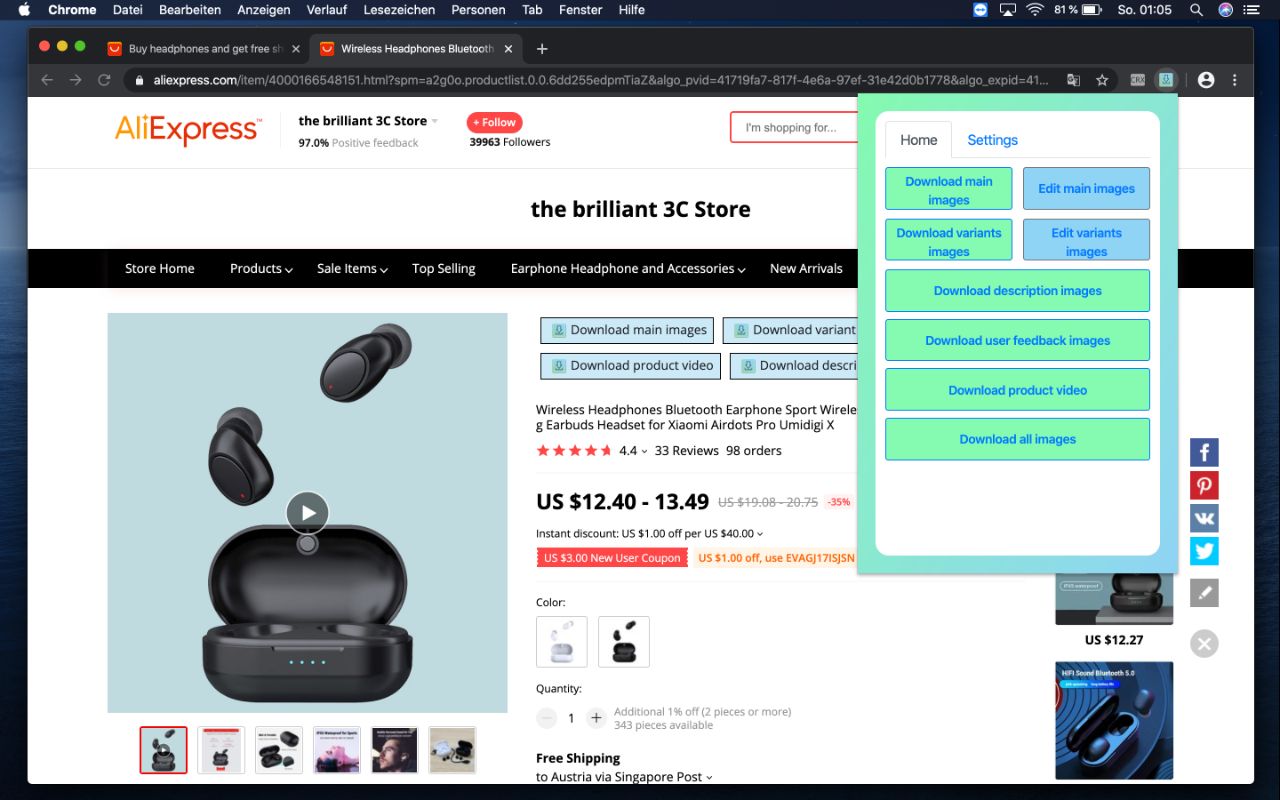Pin the product to Pinterest
The height and width of the screenshot is (800, 1280).
pyautogui.click(x=1204, y=485)
